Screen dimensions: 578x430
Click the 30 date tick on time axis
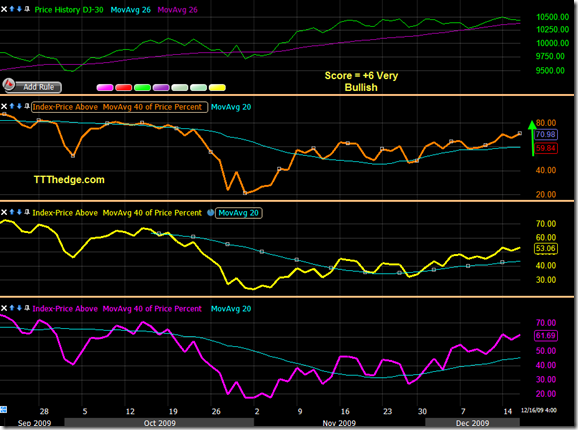(x=422, y=411)
